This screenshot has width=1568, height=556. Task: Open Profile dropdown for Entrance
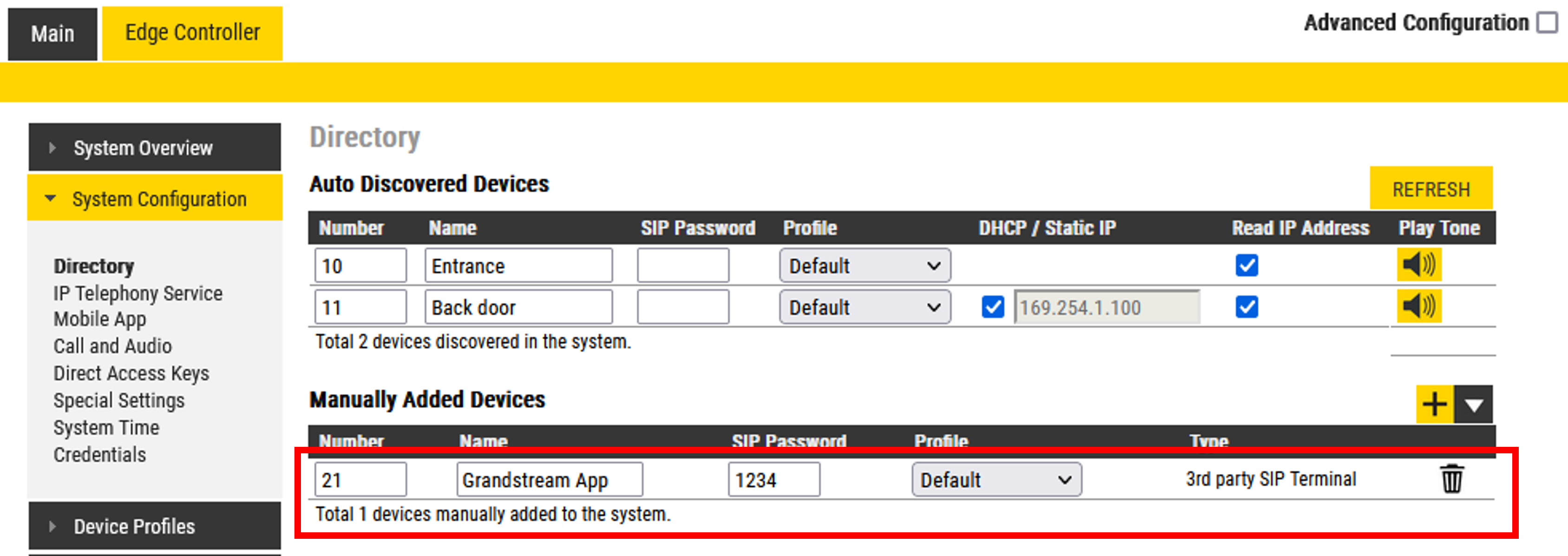864,266
